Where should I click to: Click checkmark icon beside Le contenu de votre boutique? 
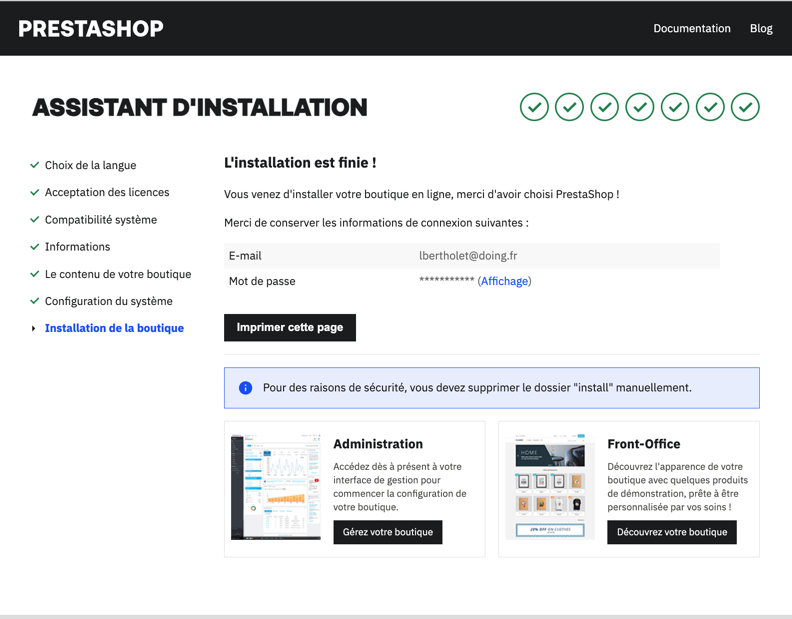coord(35,274)
